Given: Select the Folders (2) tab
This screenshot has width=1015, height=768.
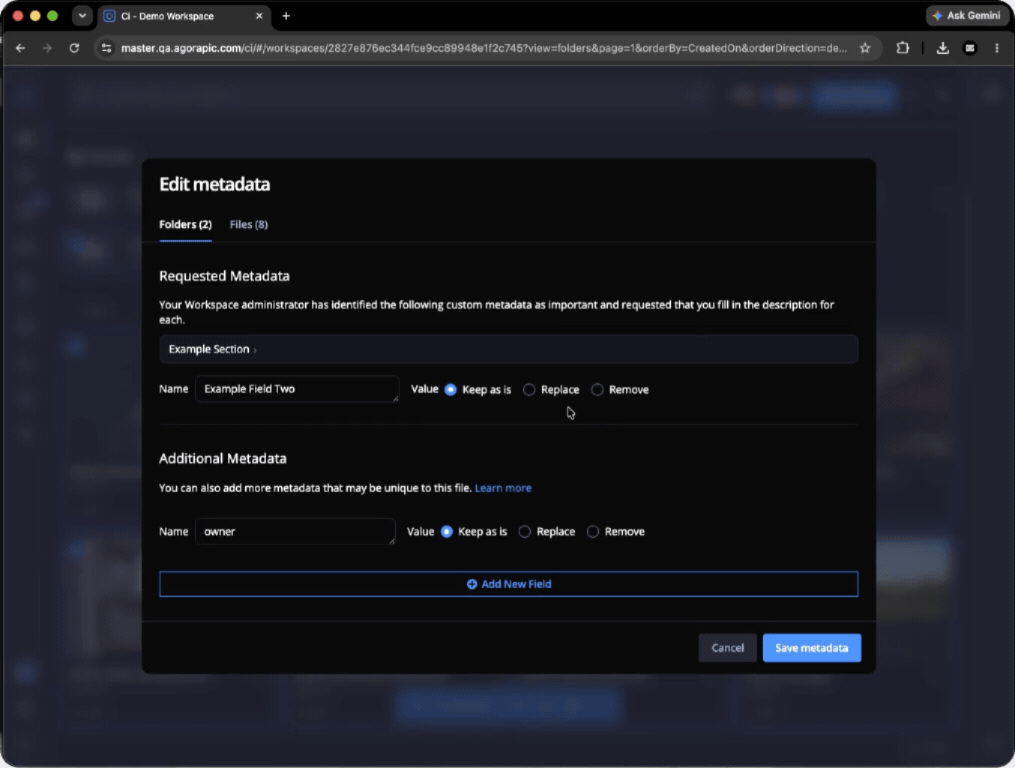Looking at the screenshot, I should click(x=185, y=224).
